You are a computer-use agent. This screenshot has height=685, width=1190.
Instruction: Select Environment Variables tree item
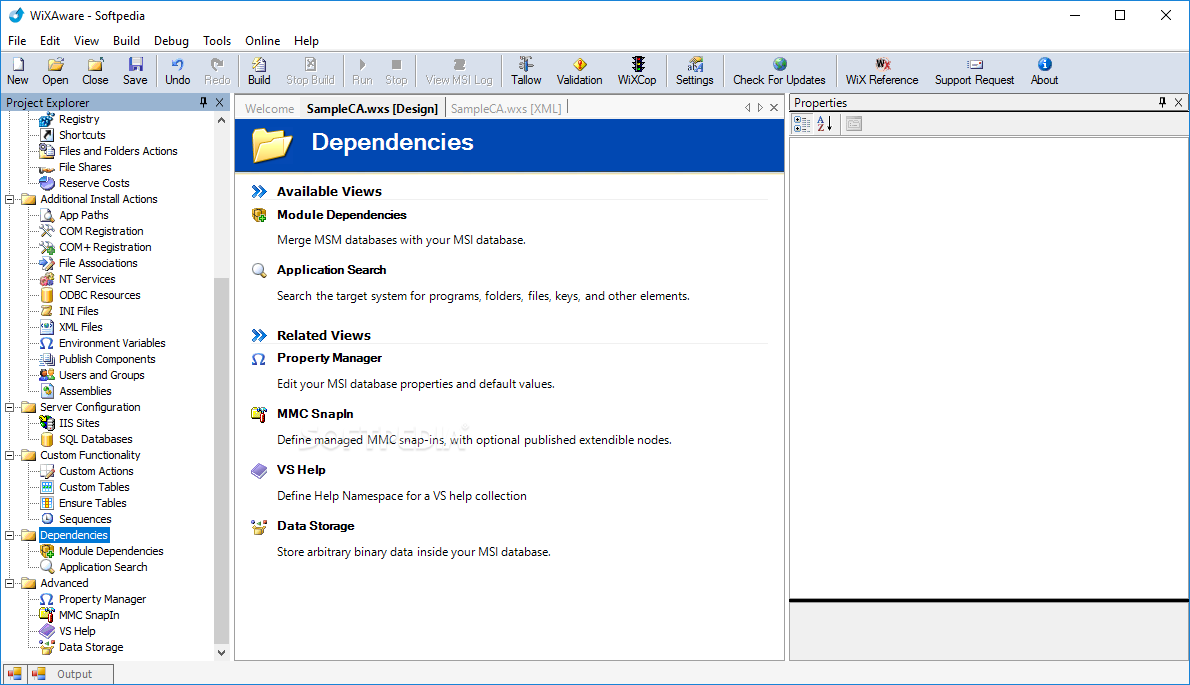pyautogui.click(x=112, y=343)
